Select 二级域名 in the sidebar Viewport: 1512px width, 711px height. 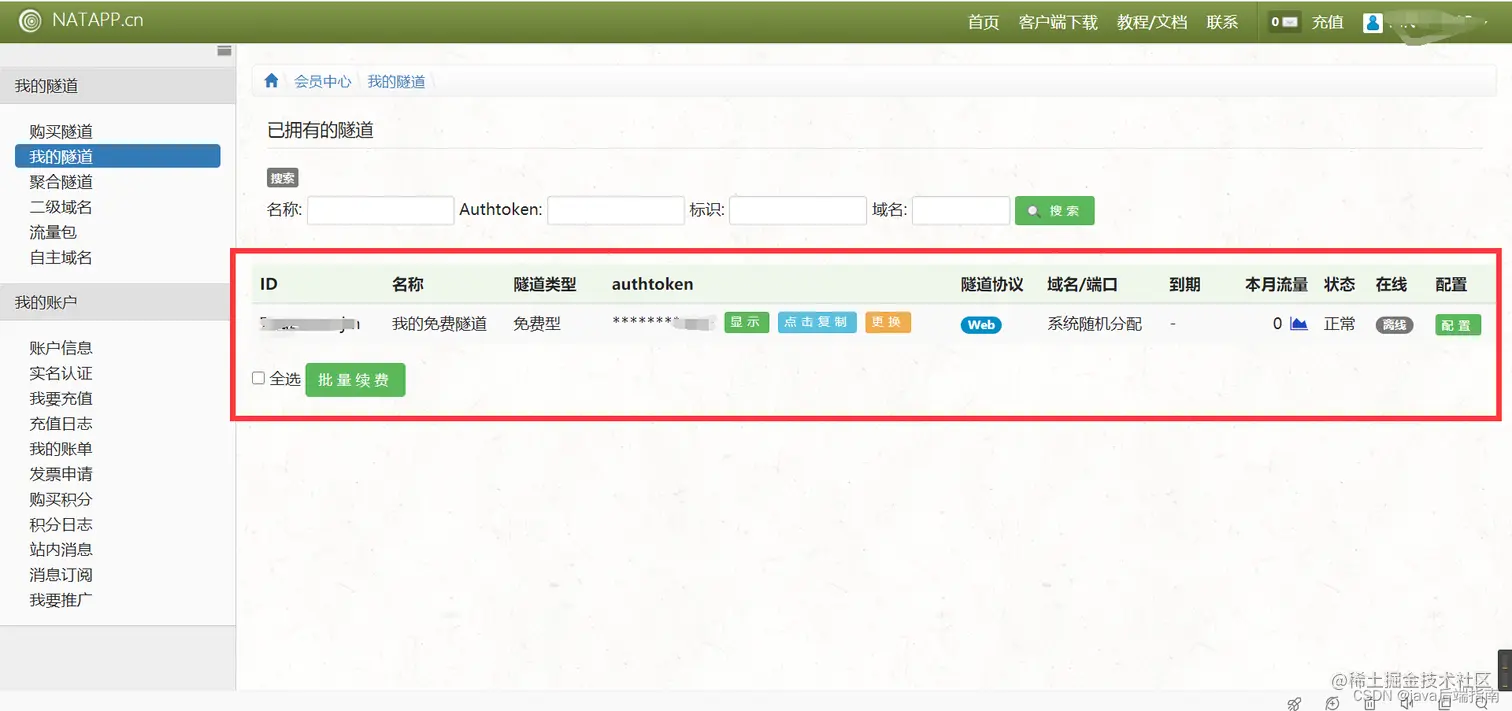tap(61, 207)
